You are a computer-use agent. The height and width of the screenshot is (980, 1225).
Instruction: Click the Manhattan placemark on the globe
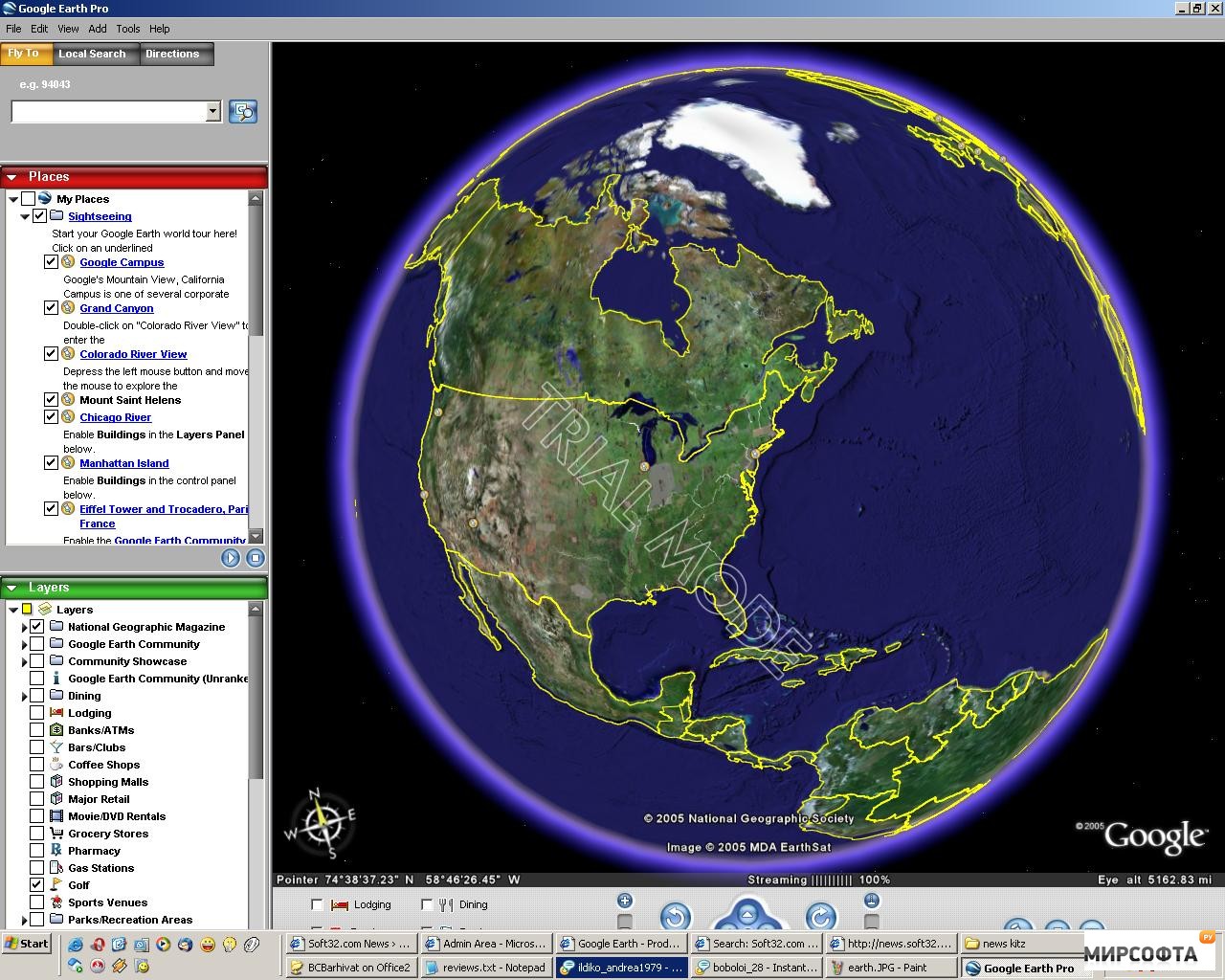click(755, 453)
